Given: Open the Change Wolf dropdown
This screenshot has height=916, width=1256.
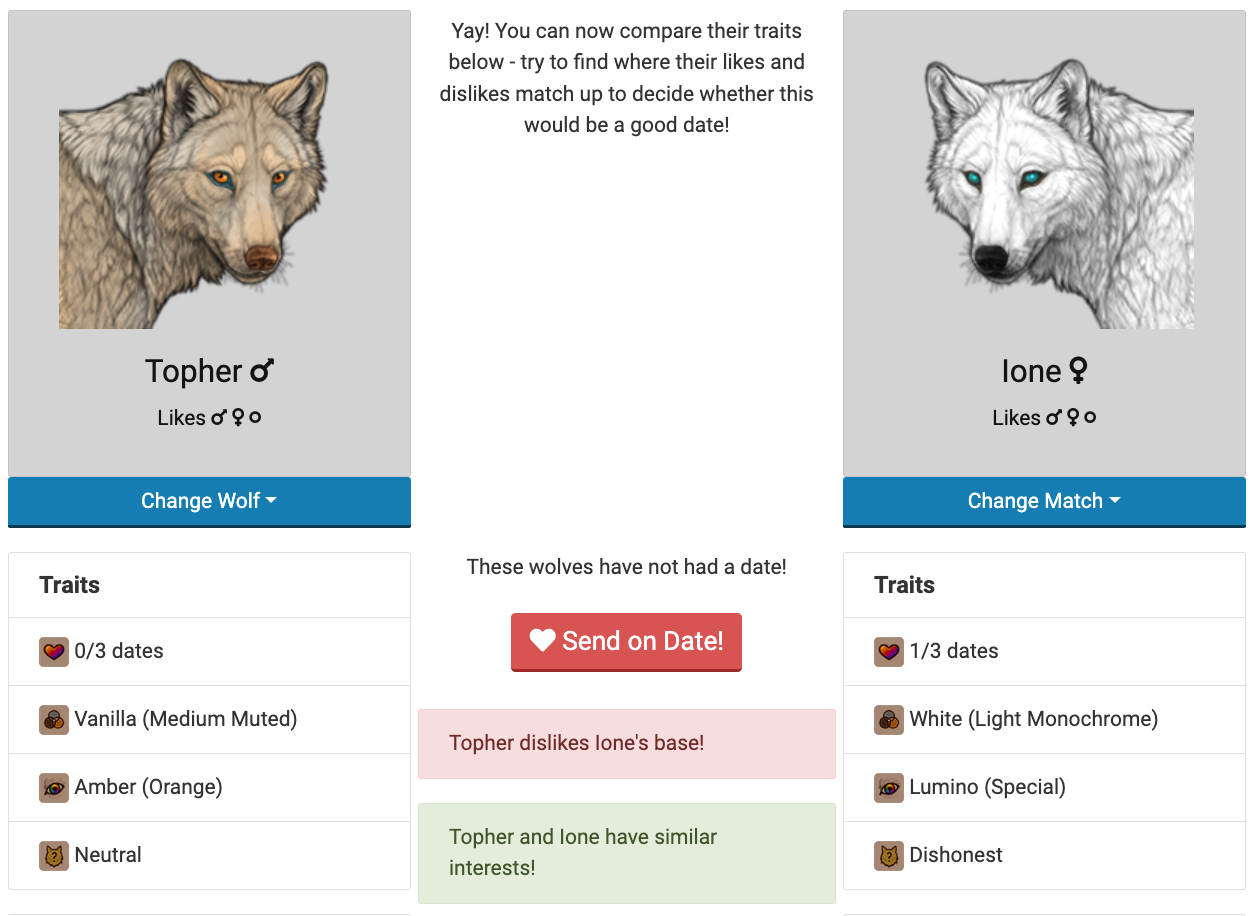Looking at the screenshot, I should 209,501.
